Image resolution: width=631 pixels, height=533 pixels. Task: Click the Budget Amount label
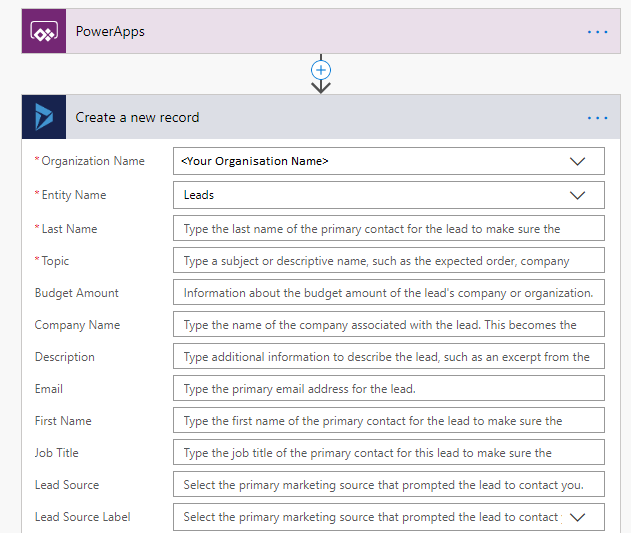point(76,293)
